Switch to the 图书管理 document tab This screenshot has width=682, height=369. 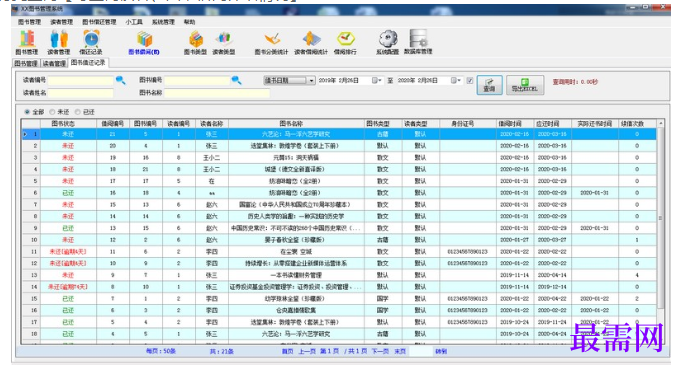(26, 64)
